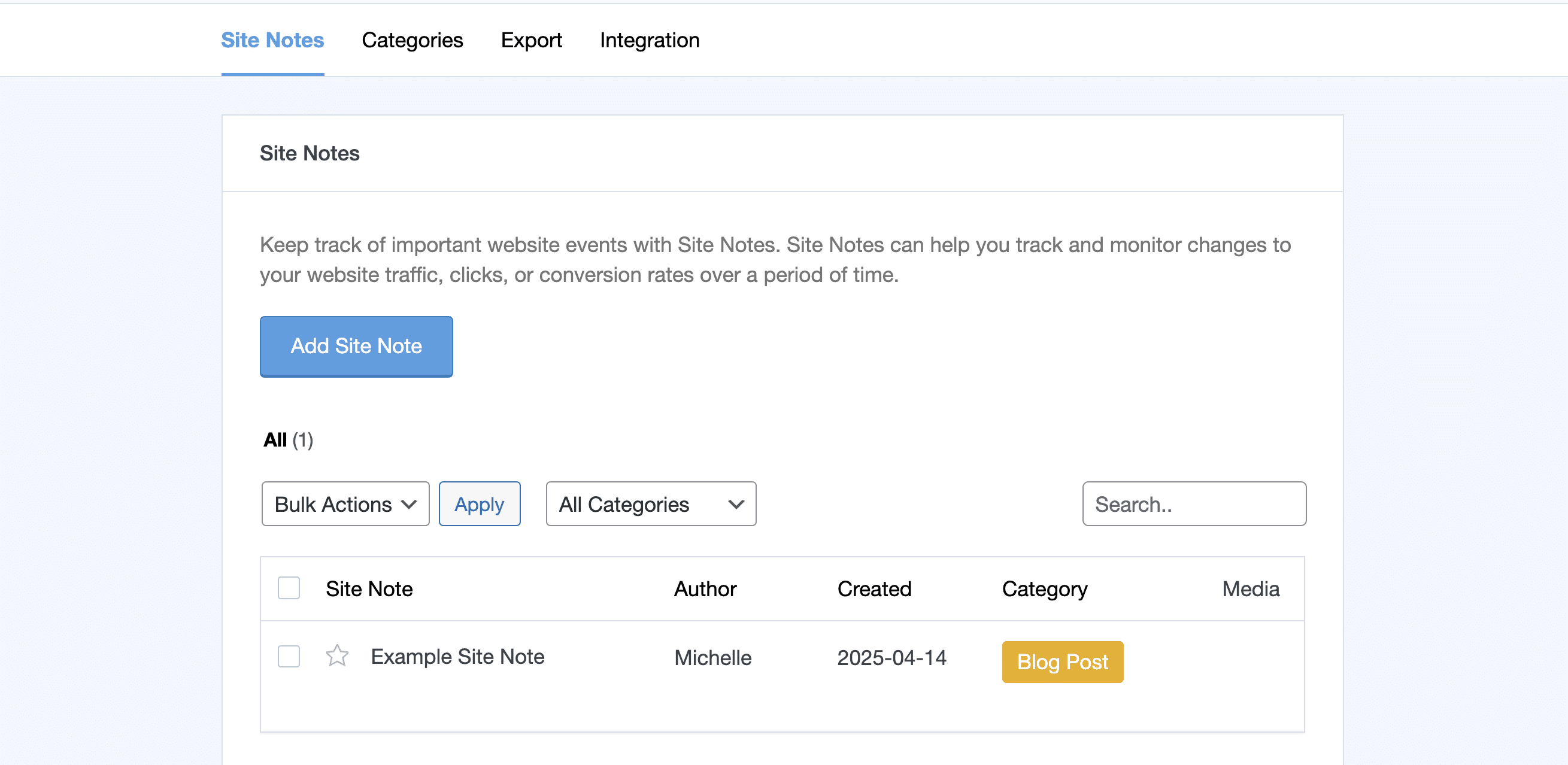Focus the Search input field
Screen dimensions: 1568x765
[1194, 504]
